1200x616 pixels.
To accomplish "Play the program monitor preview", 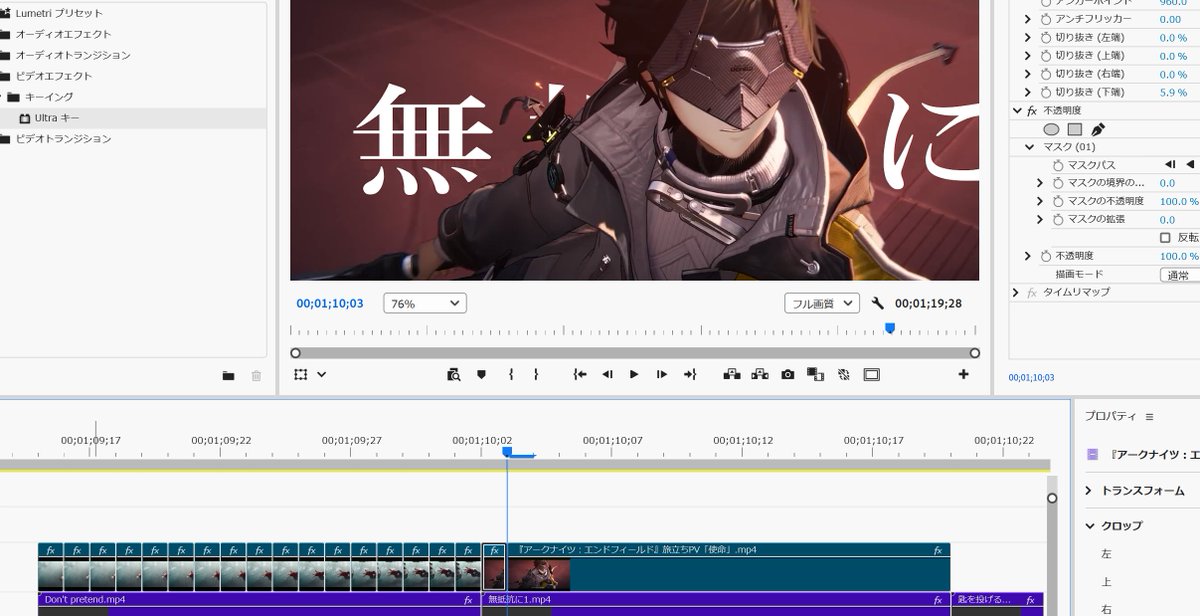I will pos(634,375).
